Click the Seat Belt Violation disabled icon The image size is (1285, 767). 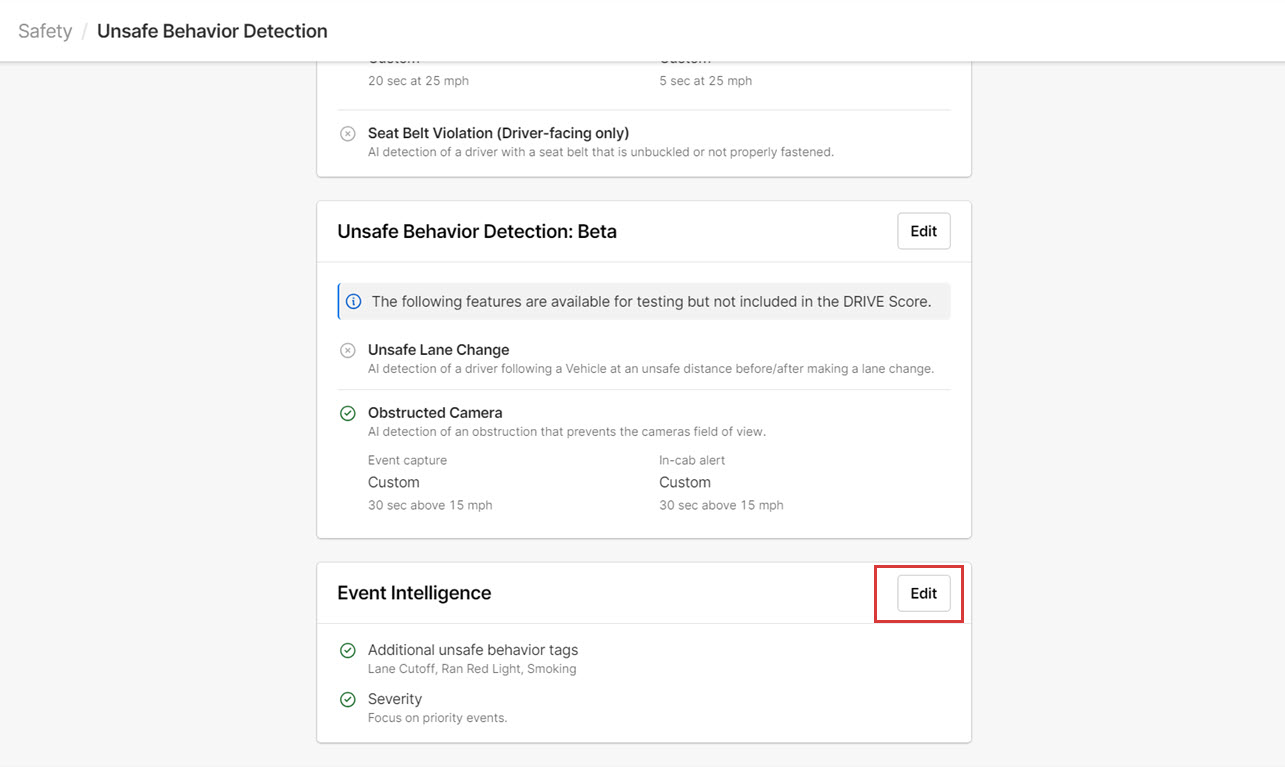tap(348, 134)
